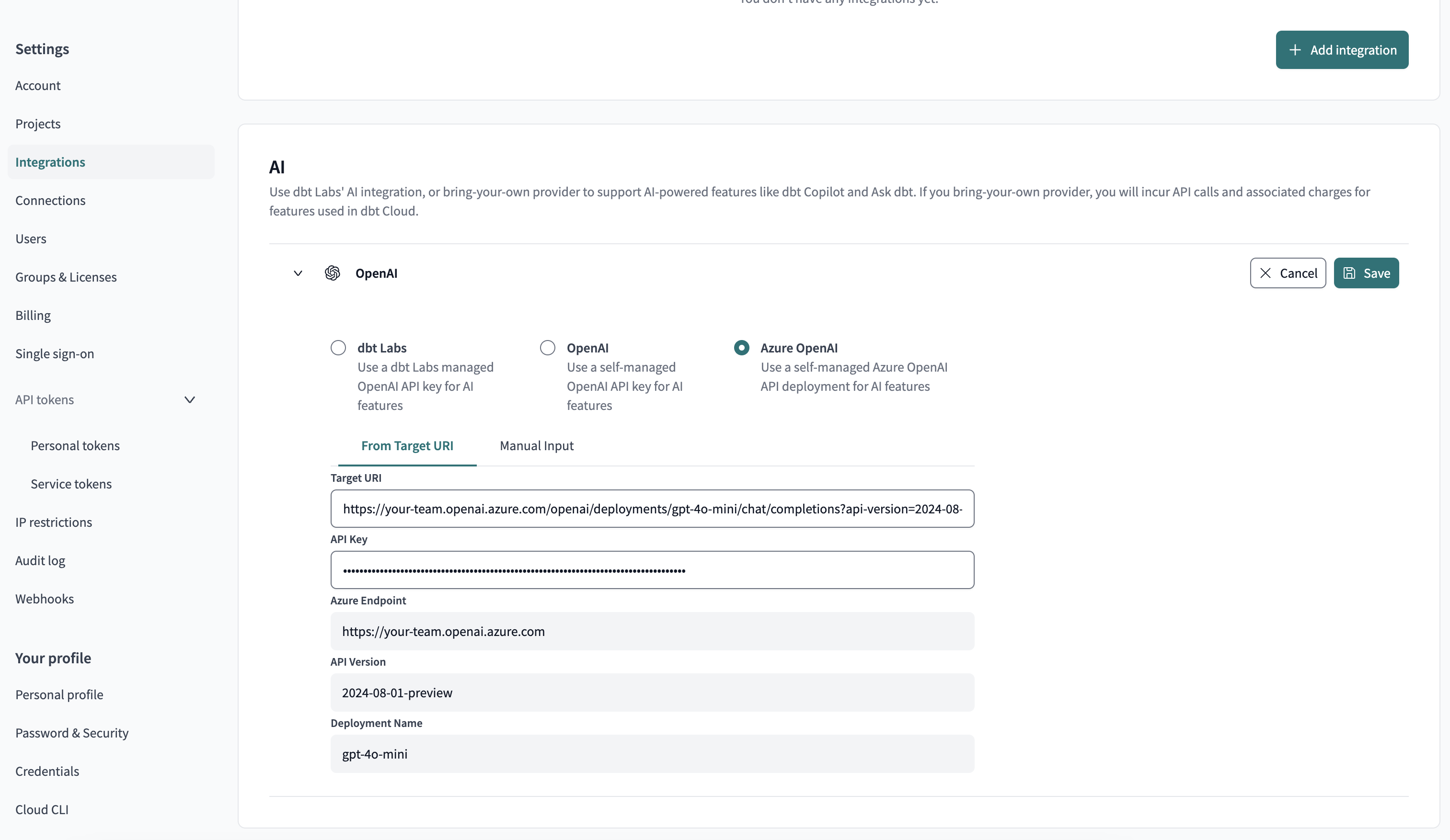Image resolution: width=1450 pixels, height=840 pixels.
Task: Click the Azure Endpoint label
Action: (368, 600)
